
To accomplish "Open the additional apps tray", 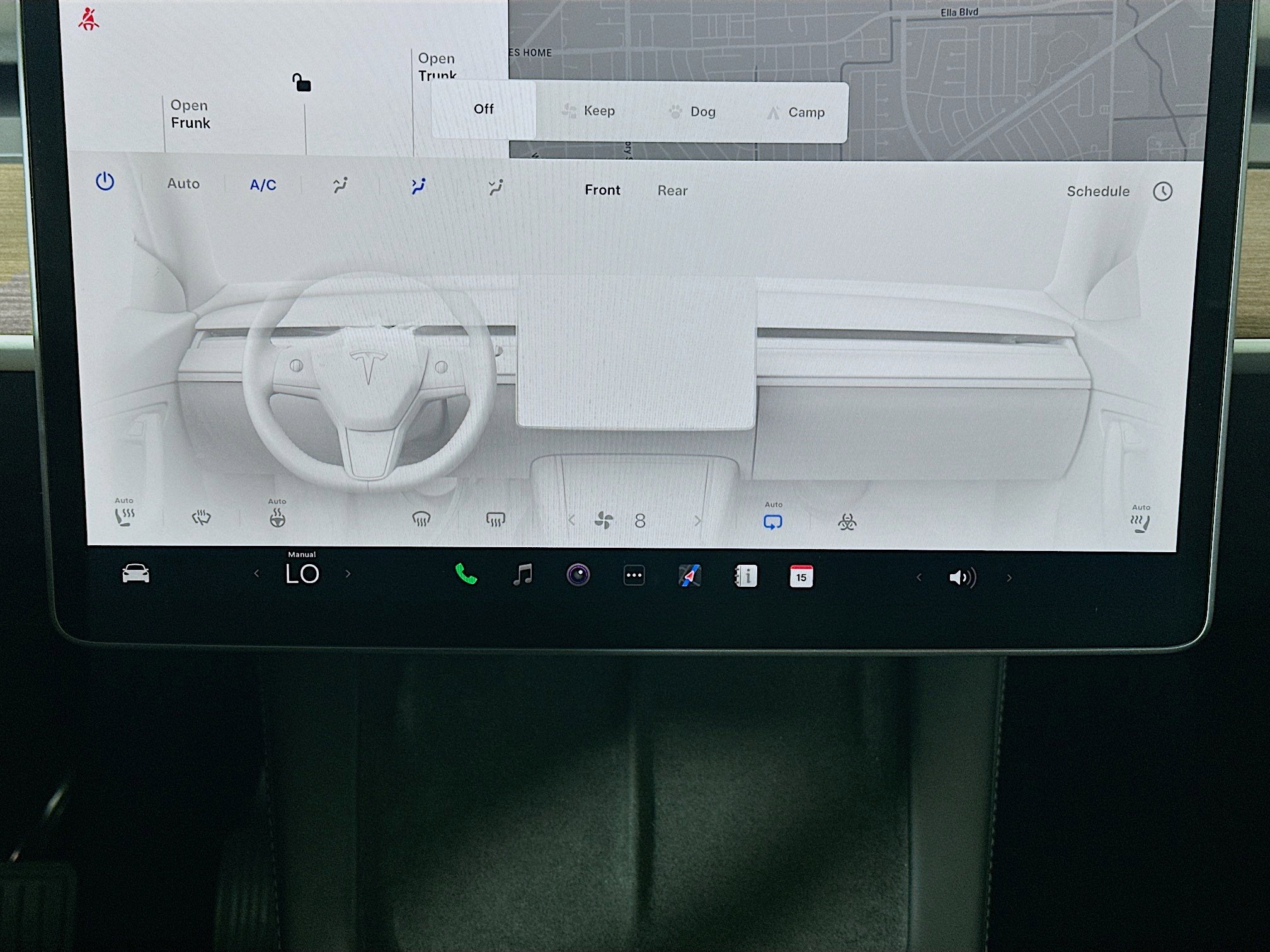I will [x=633, y=575].
